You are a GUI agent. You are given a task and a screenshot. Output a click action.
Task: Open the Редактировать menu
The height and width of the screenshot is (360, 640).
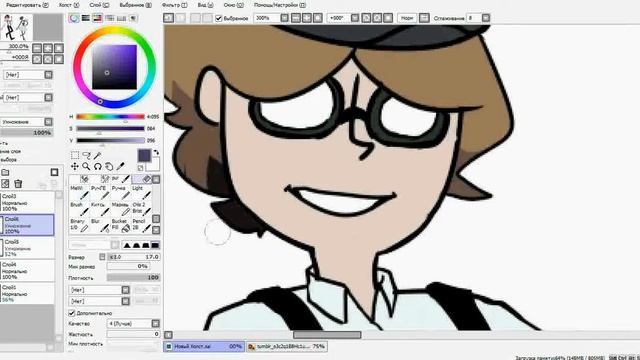27,5
